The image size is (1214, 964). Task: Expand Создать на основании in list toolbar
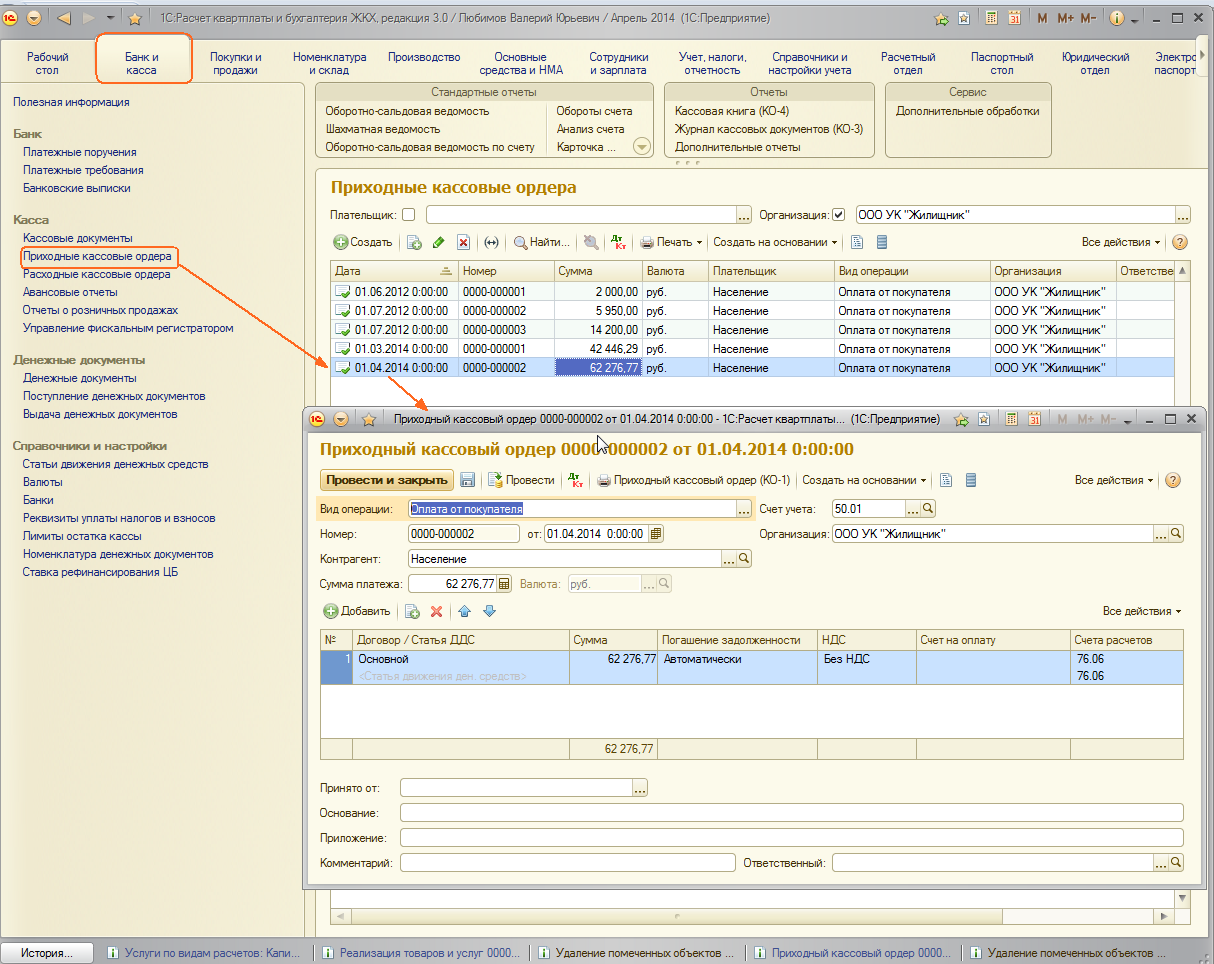pos(775,242)
